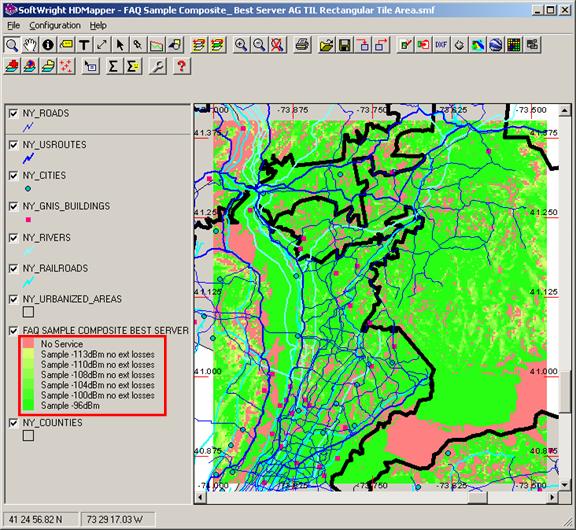Click the NY_URBANIZED_AREAS empty symbol box

pos(28,312)
